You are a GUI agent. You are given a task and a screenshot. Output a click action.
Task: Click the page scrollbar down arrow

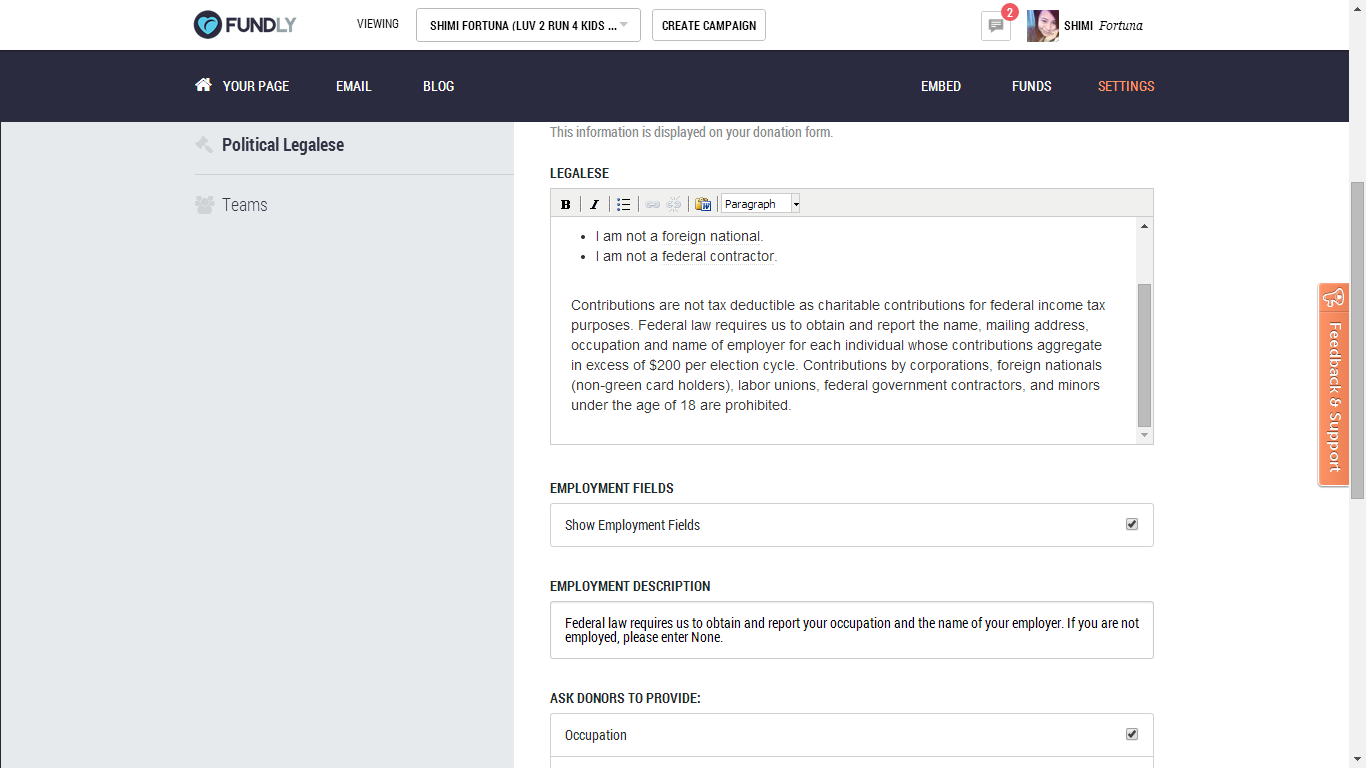[x=1357, y=759]
